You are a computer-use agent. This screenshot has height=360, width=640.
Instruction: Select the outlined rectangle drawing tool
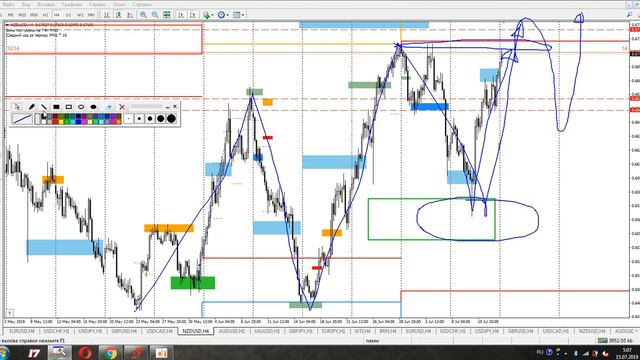[69, 107]
